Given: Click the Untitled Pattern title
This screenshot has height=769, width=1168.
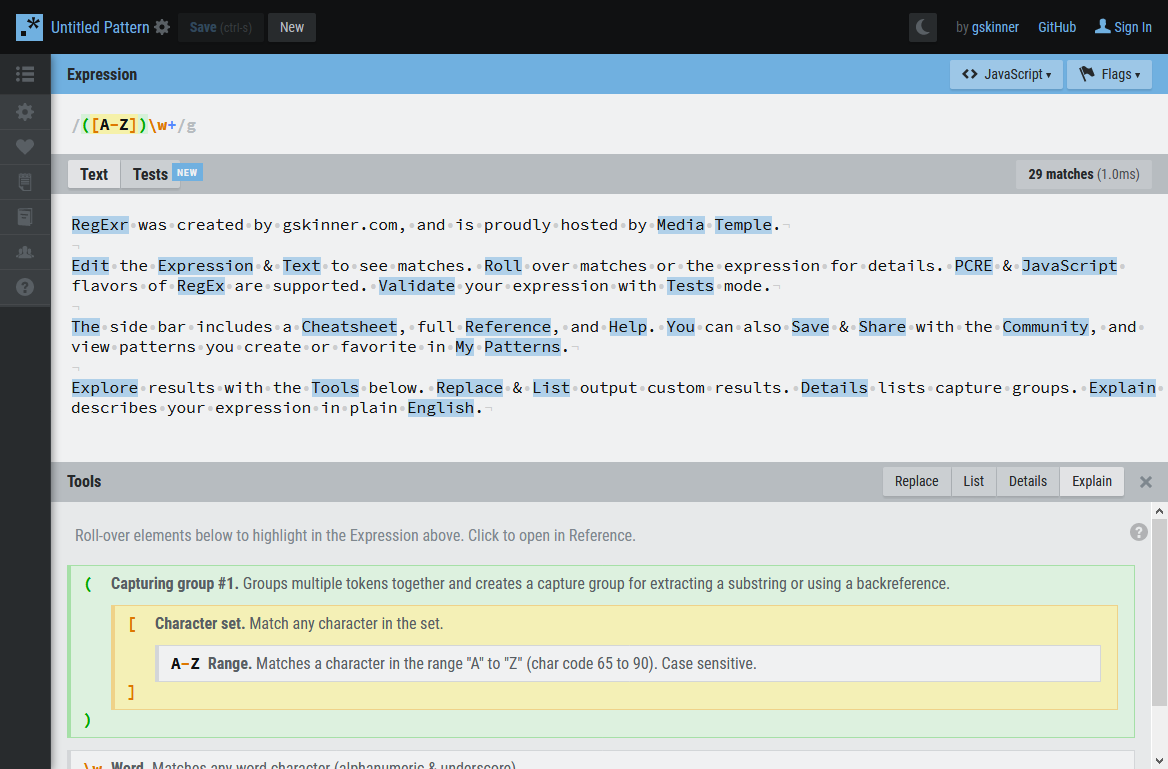Looking at the screenshot, I should [x=100, y=28].
